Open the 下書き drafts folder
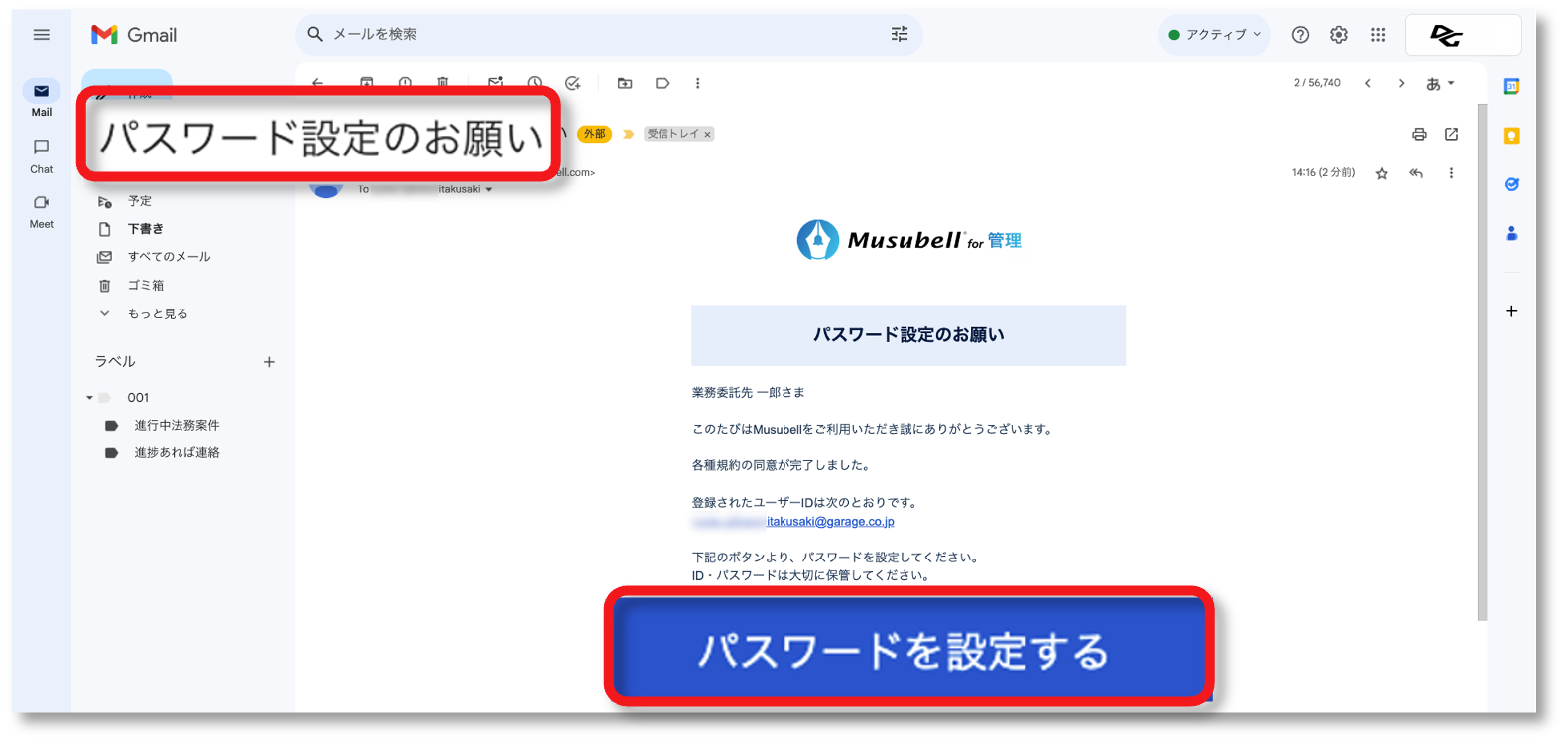The image size is (1568, 745). (x=145, y=229)
